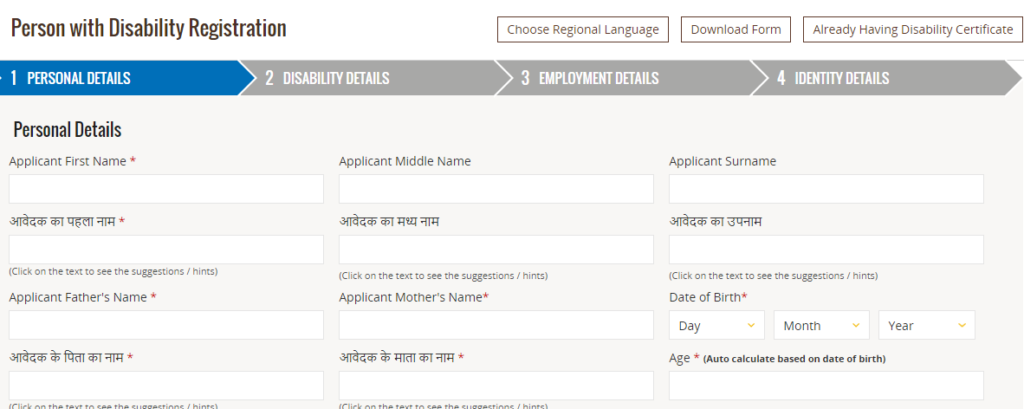Click the Hindi surname (उपनाम) field
This screenshot has height=409, width=1024.
tap(826, 250)
